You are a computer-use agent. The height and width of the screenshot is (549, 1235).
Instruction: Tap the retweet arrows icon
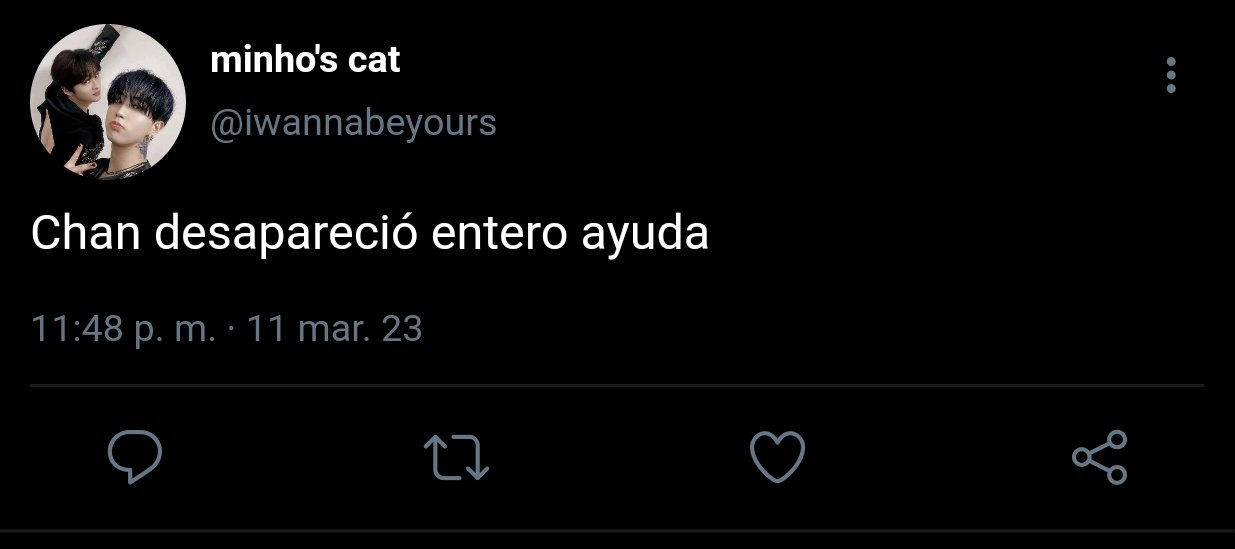point(456,457)
